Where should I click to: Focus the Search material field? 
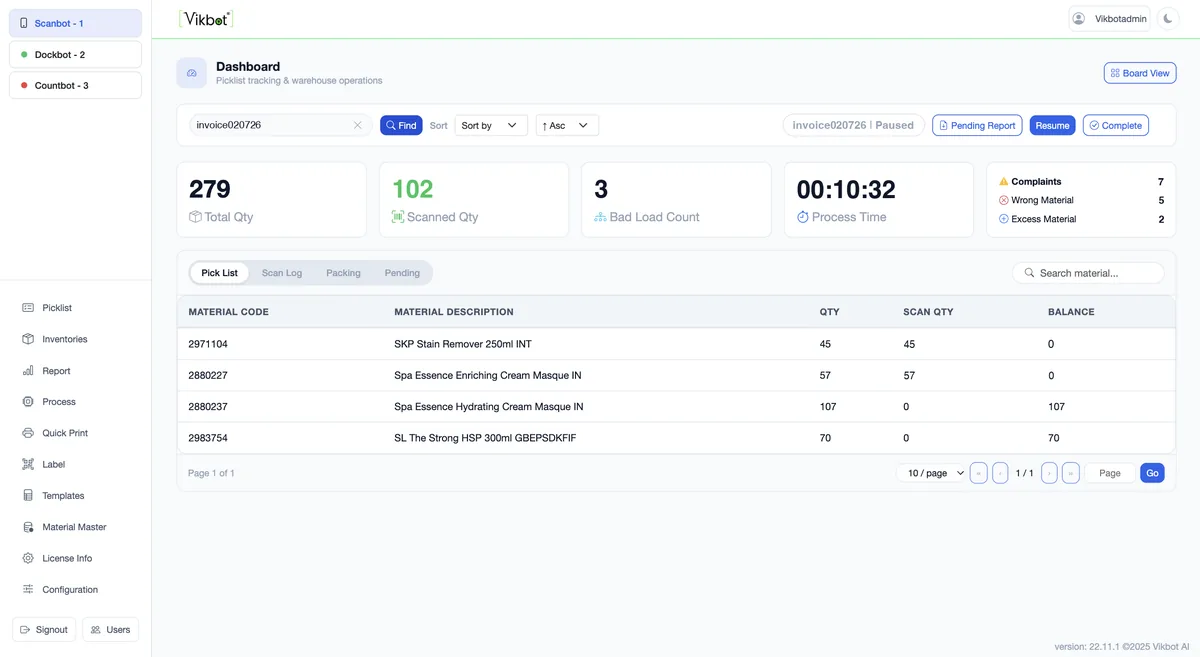[x=1088, y=273]
